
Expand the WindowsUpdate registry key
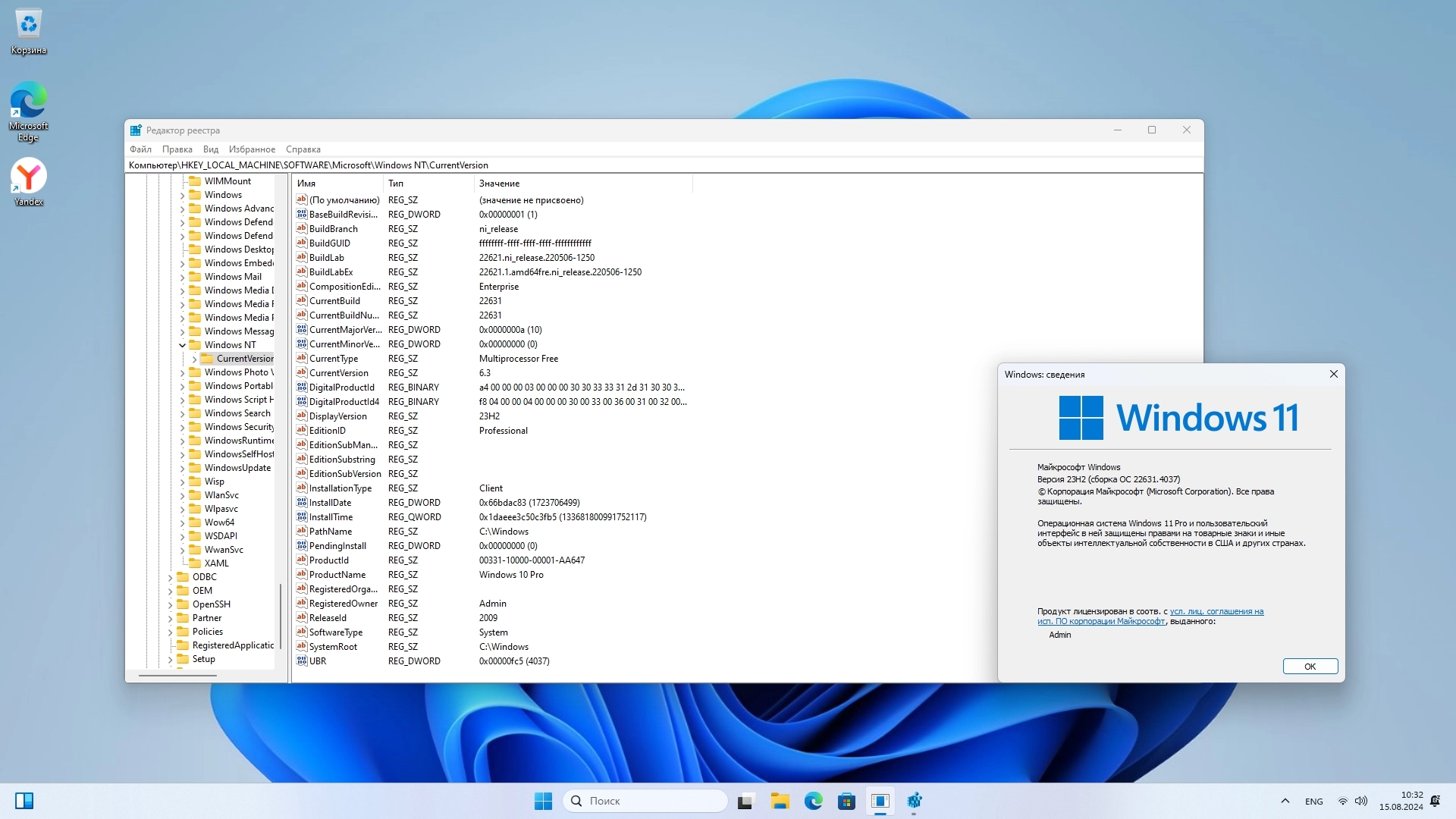point(182,468)
